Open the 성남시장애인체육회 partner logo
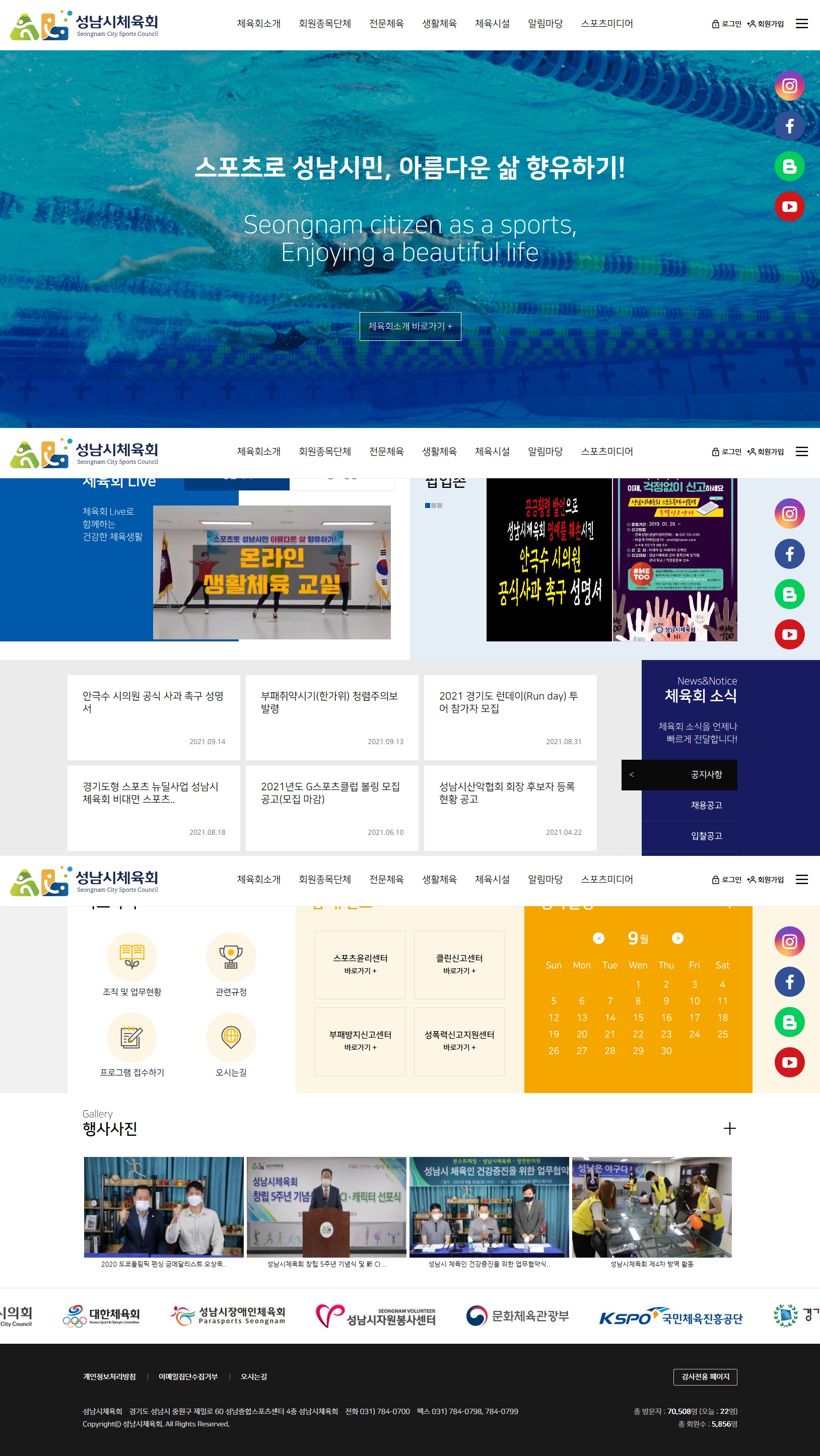Image resolution: width=820 pixels, height=1456 pixels. [228, 1316]
